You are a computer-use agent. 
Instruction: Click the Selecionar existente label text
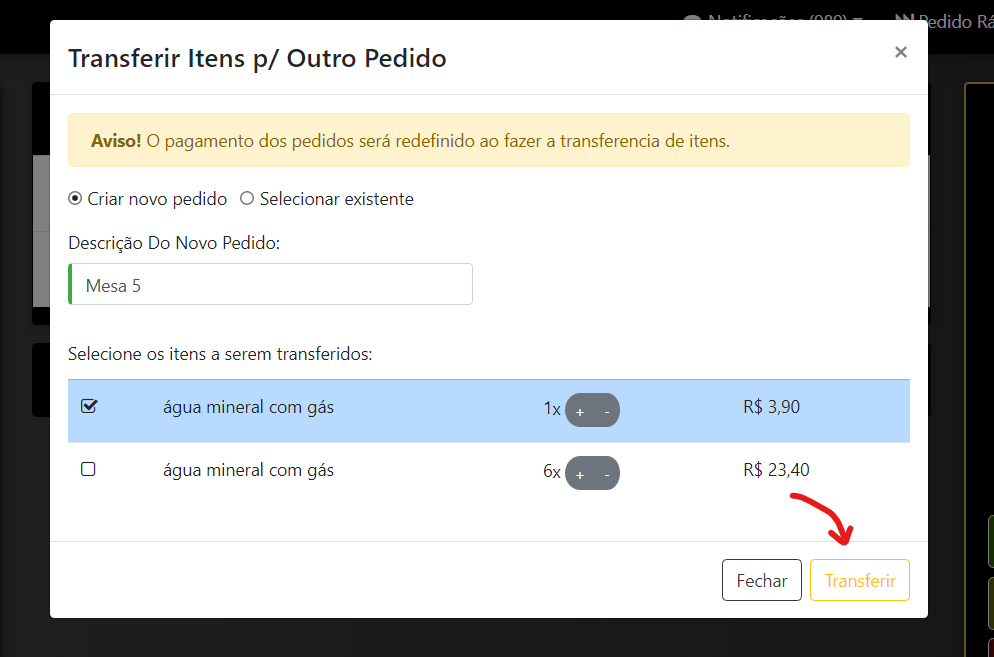click(x=336, y=199)
